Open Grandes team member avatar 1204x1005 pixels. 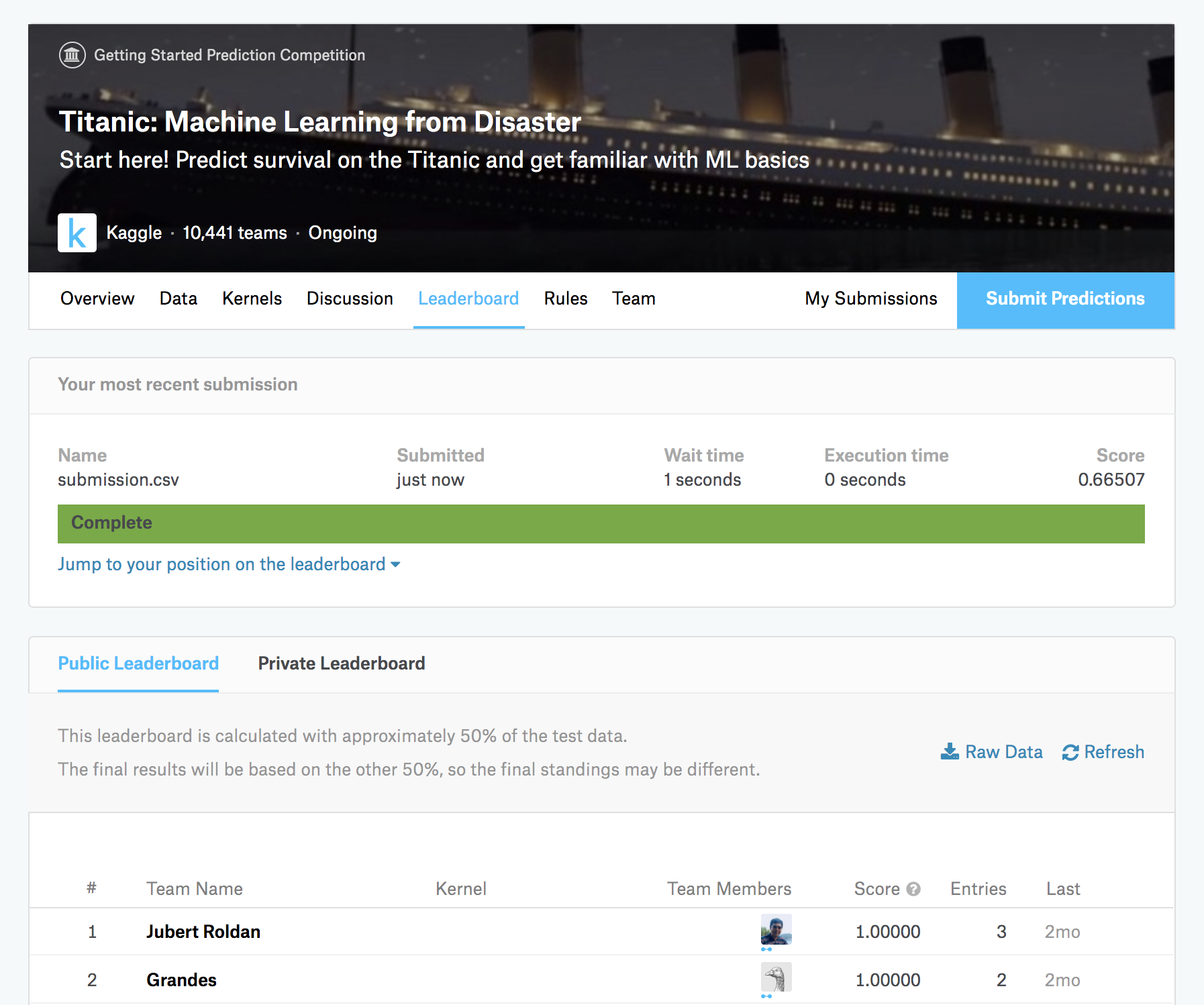point(776,977)
